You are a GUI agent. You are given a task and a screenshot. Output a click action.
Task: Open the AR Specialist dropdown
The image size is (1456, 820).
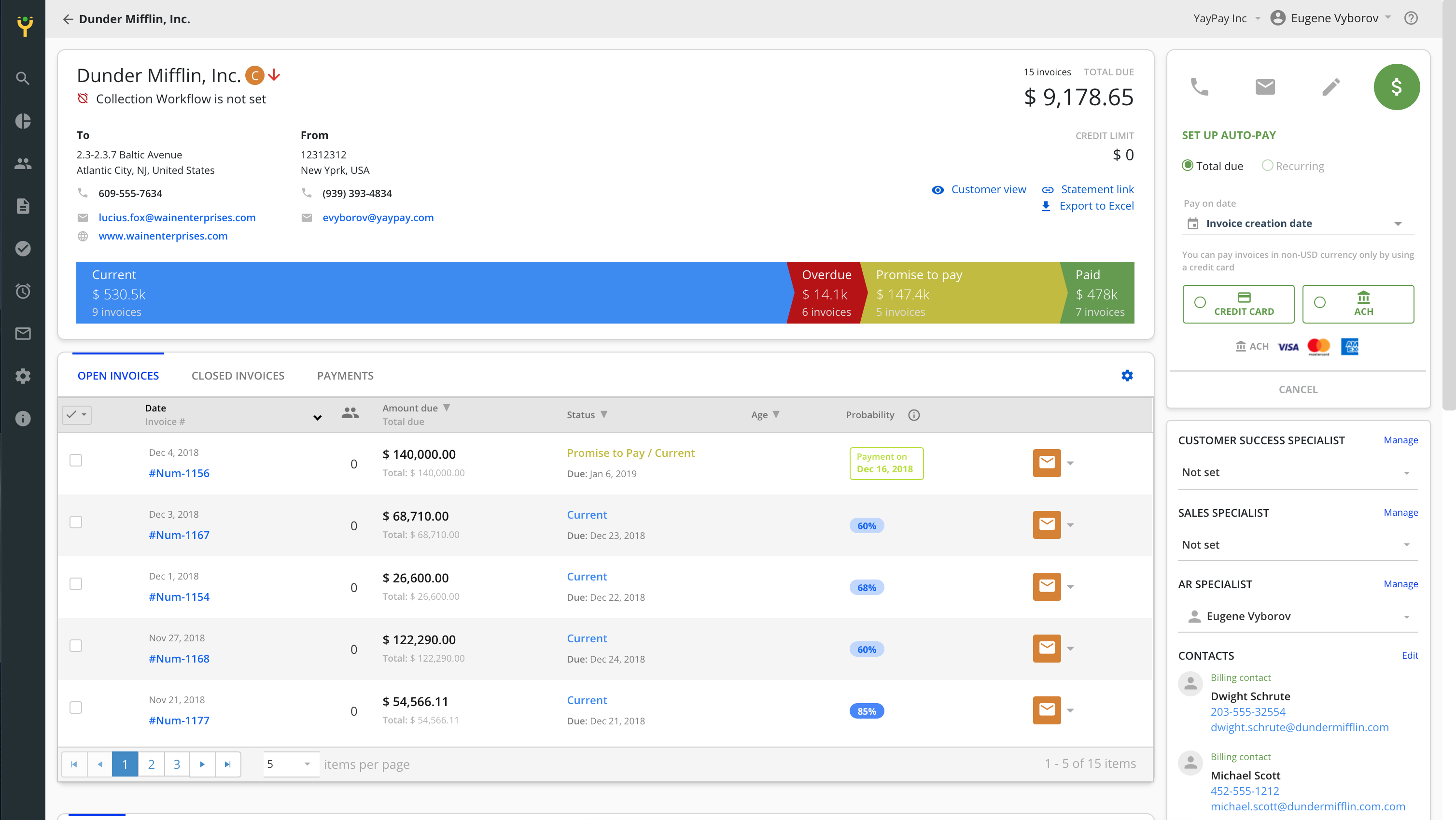coord(1298,616)
